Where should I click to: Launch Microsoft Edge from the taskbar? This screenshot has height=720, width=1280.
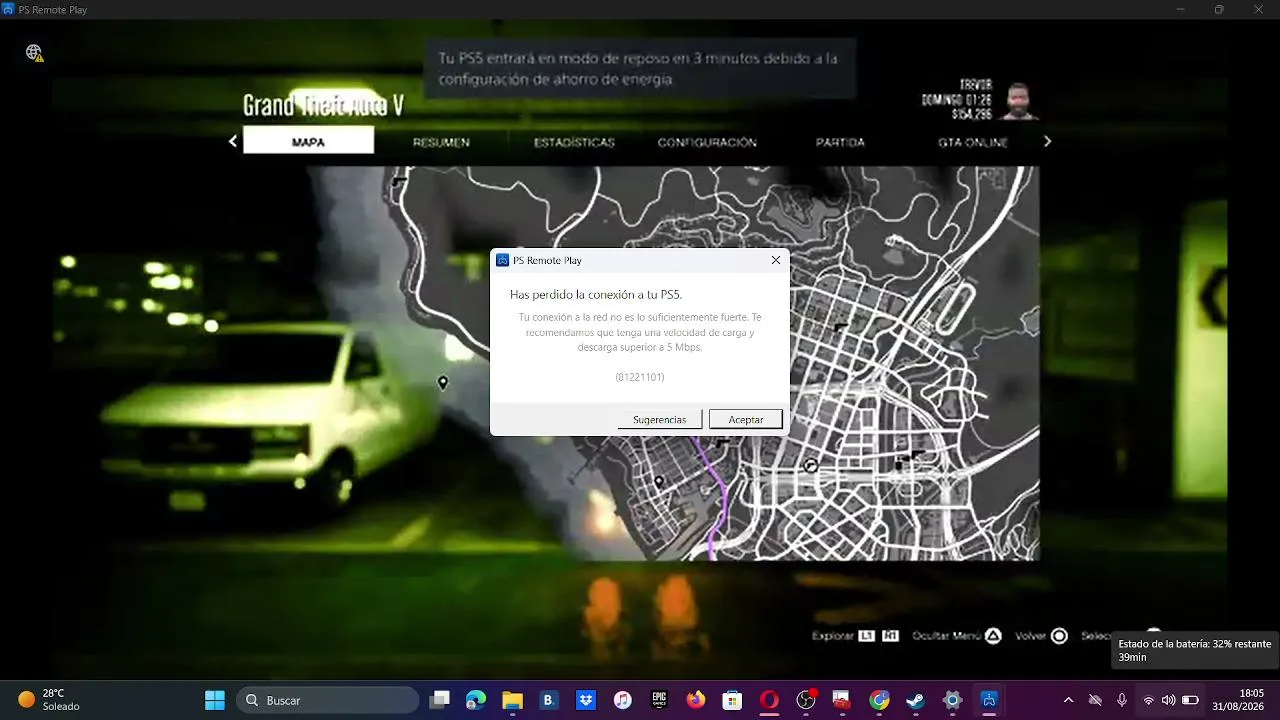pyautogui.click(x=476, y=700)
